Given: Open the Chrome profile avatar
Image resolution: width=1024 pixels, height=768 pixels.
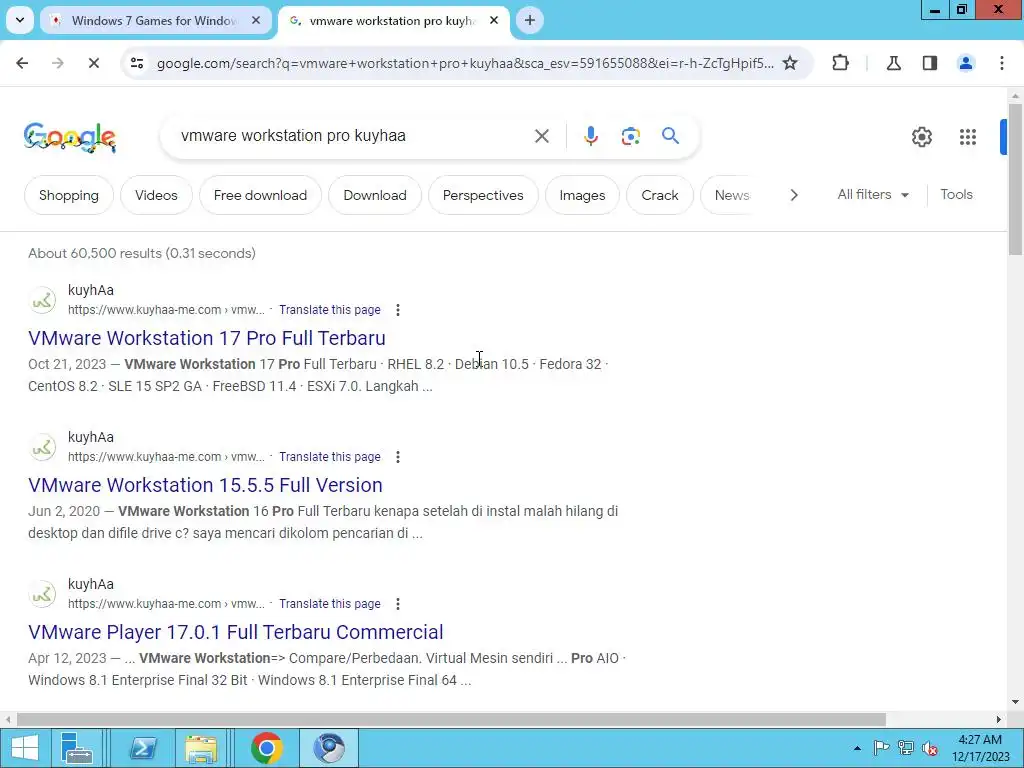Looking at the screenshot, I should tap(966, 63).
